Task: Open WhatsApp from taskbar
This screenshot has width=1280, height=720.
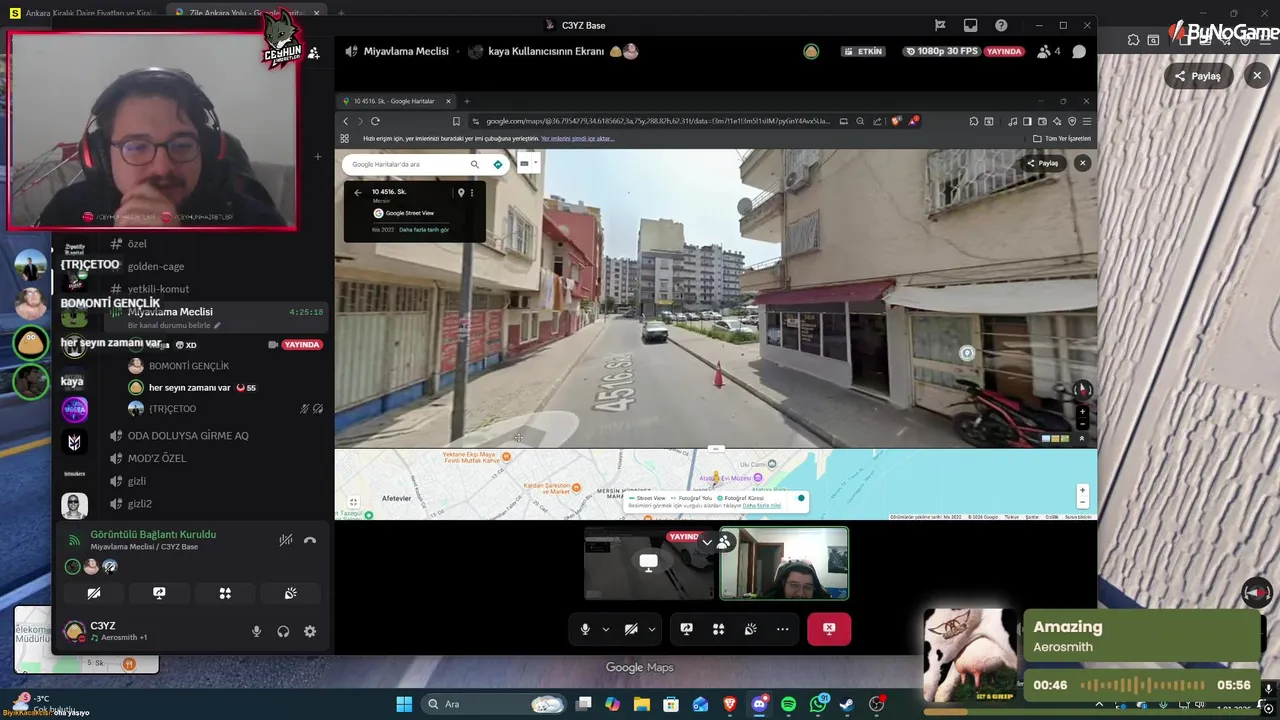Action: [x=819, y=704]
